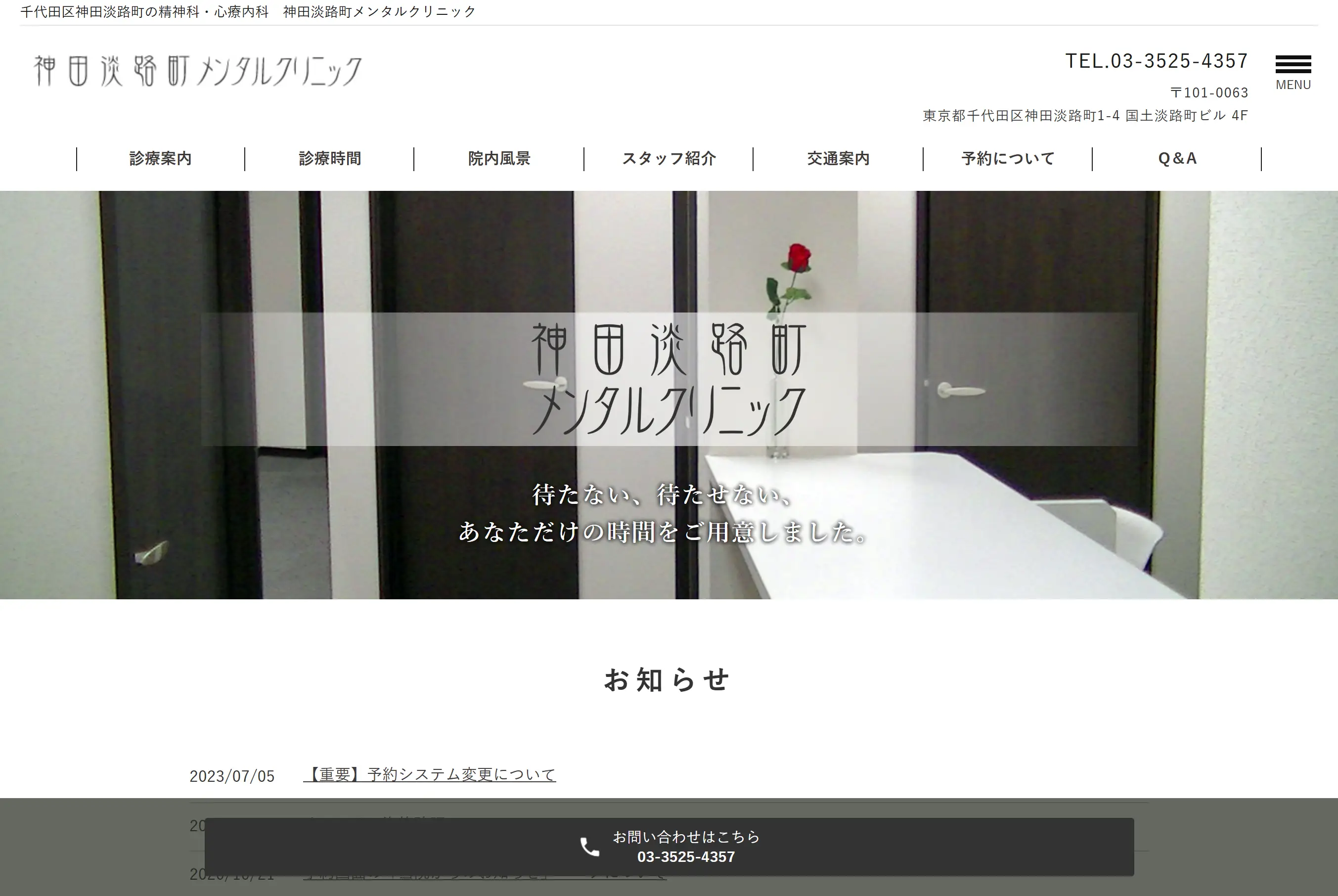Open the Q&A navigation item
The image size is (1338, 896).
[x=1177, y=158]
